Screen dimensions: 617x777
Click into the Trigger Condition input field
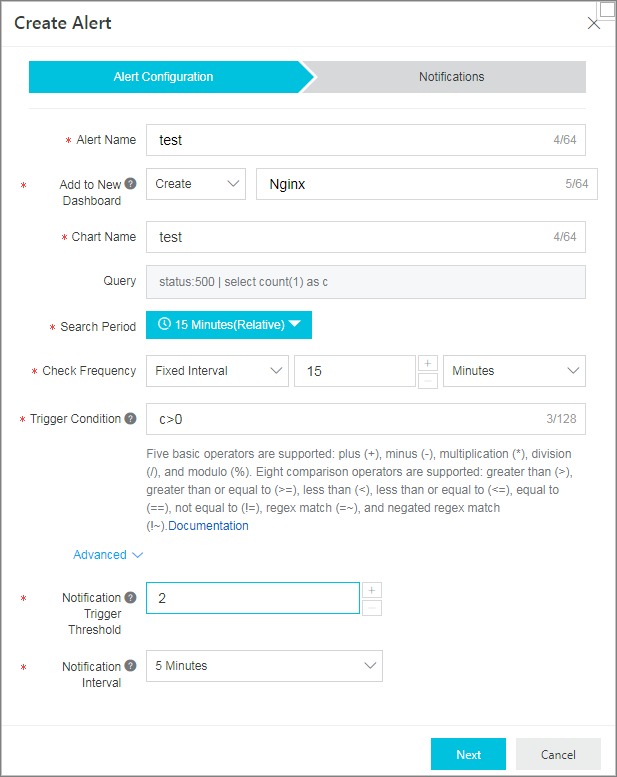tap(366, 419)
